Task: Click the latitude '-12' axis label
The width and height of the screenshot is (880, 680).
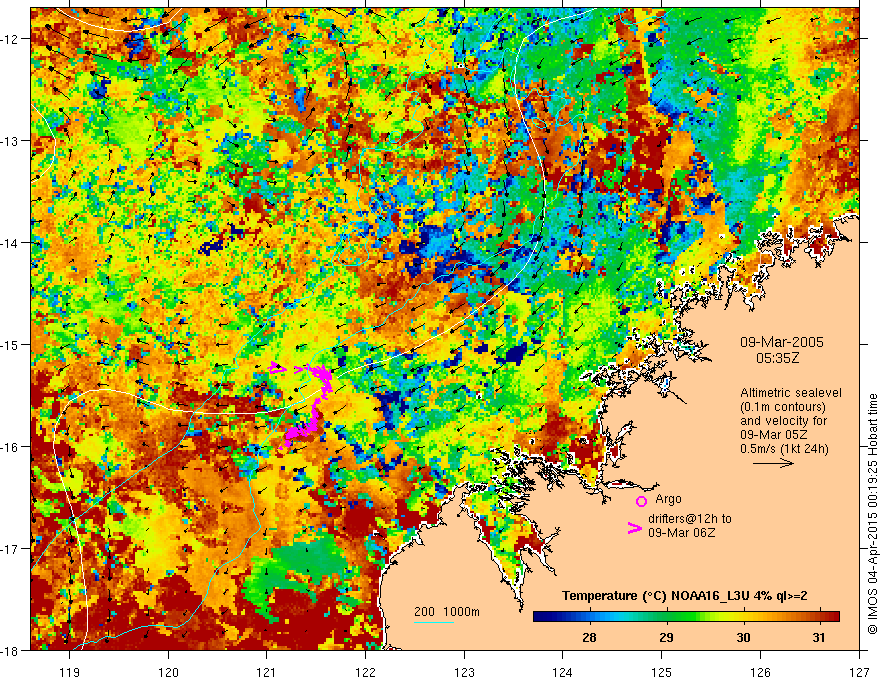Action: tap(10, 39)
